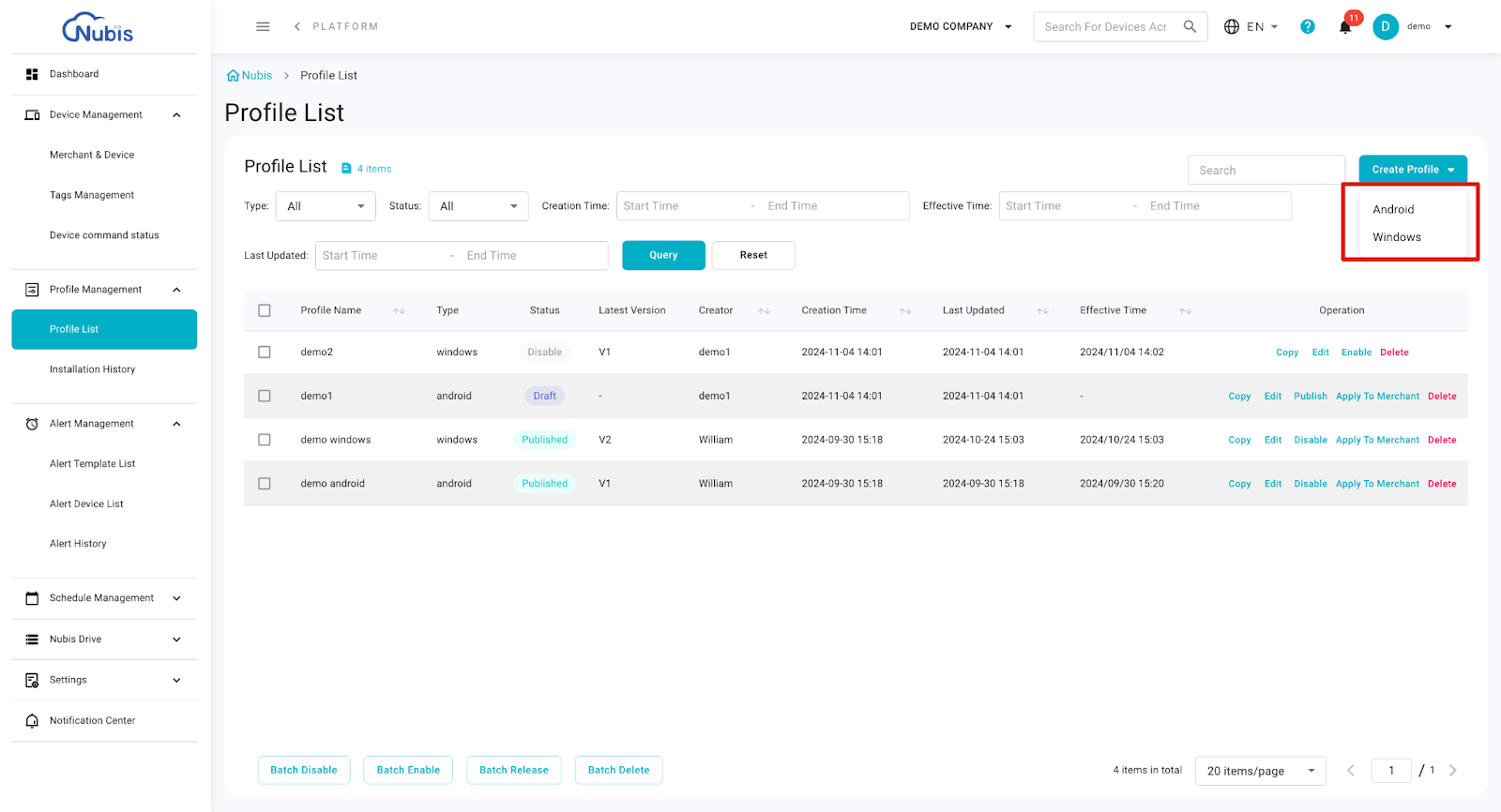Screen dimensions: 1501x812
Task: Click the user avatar D
Action: point(1385,26)
